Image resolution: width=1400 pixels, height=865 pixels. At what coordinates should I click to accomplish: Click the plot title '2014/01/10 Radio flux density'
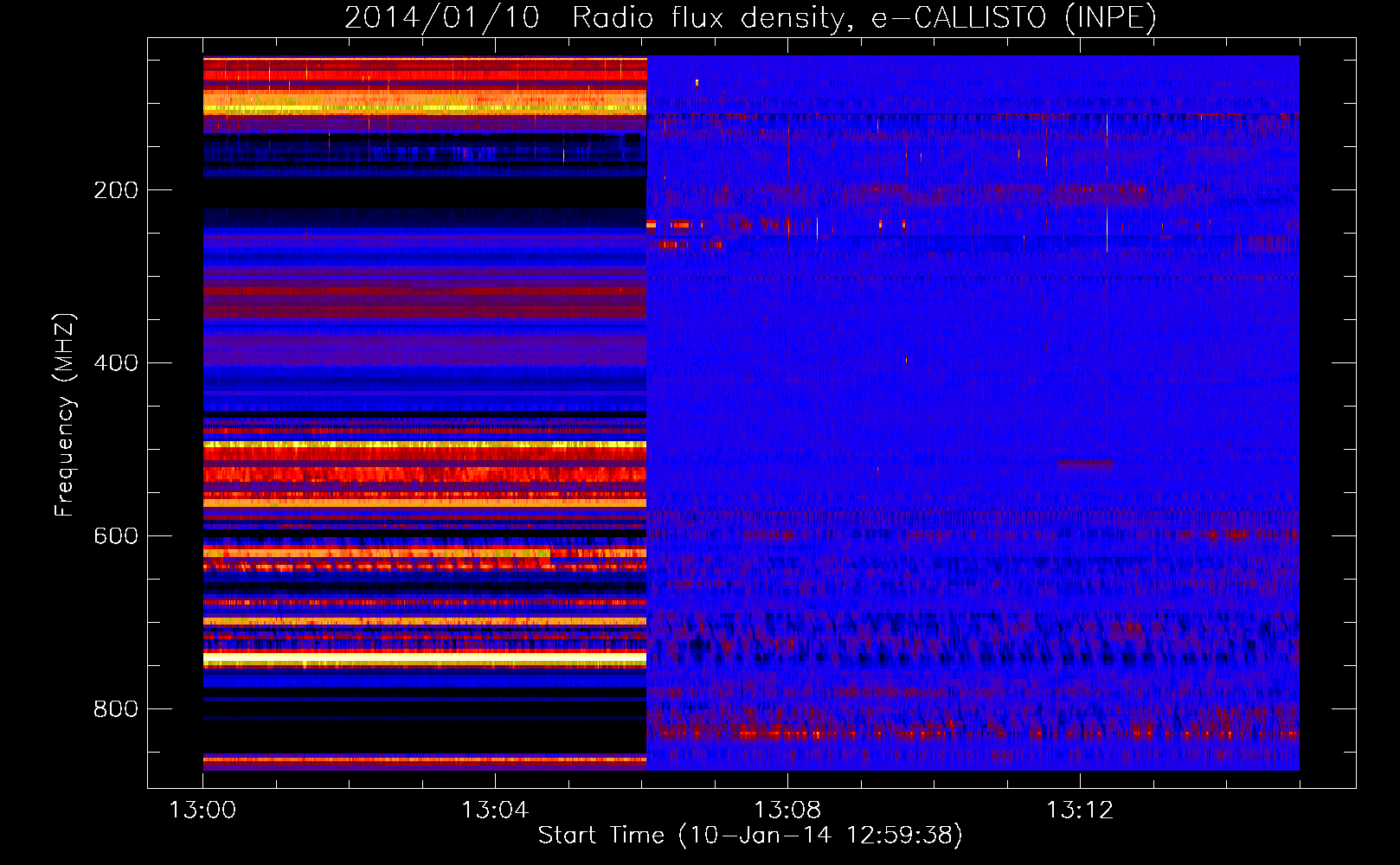(x=750, y=18)
